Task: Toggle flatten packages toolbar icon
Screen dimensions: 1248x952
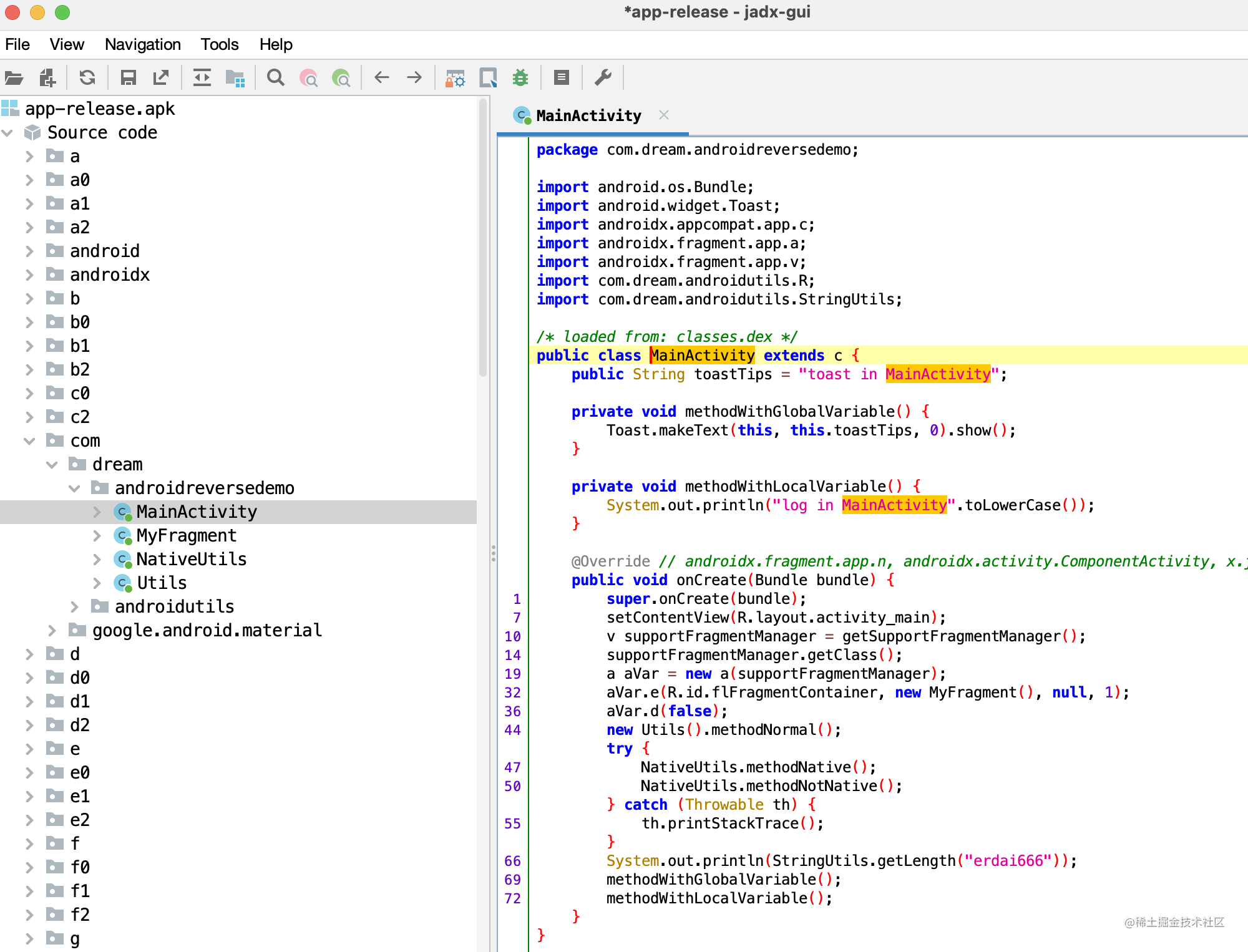Action: (235, 78)
